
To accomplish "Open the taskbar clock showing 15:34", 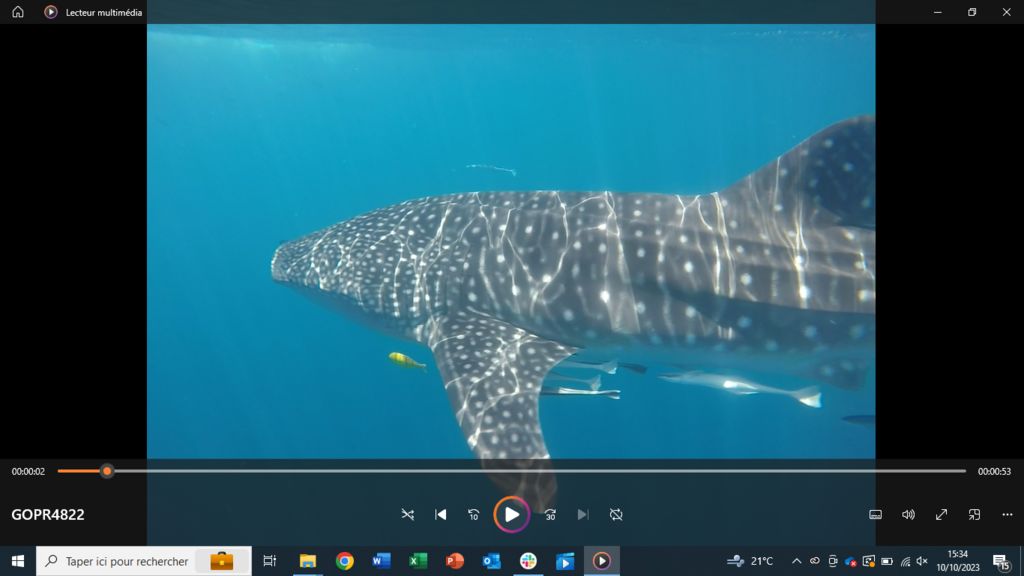I will pyautogui.click(x=957, y=560).
